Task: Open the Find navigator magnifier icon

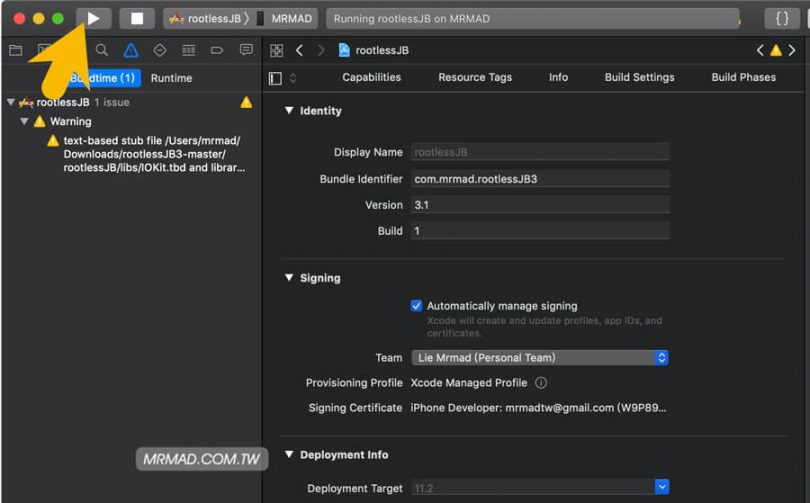Action: coord(102,50)
